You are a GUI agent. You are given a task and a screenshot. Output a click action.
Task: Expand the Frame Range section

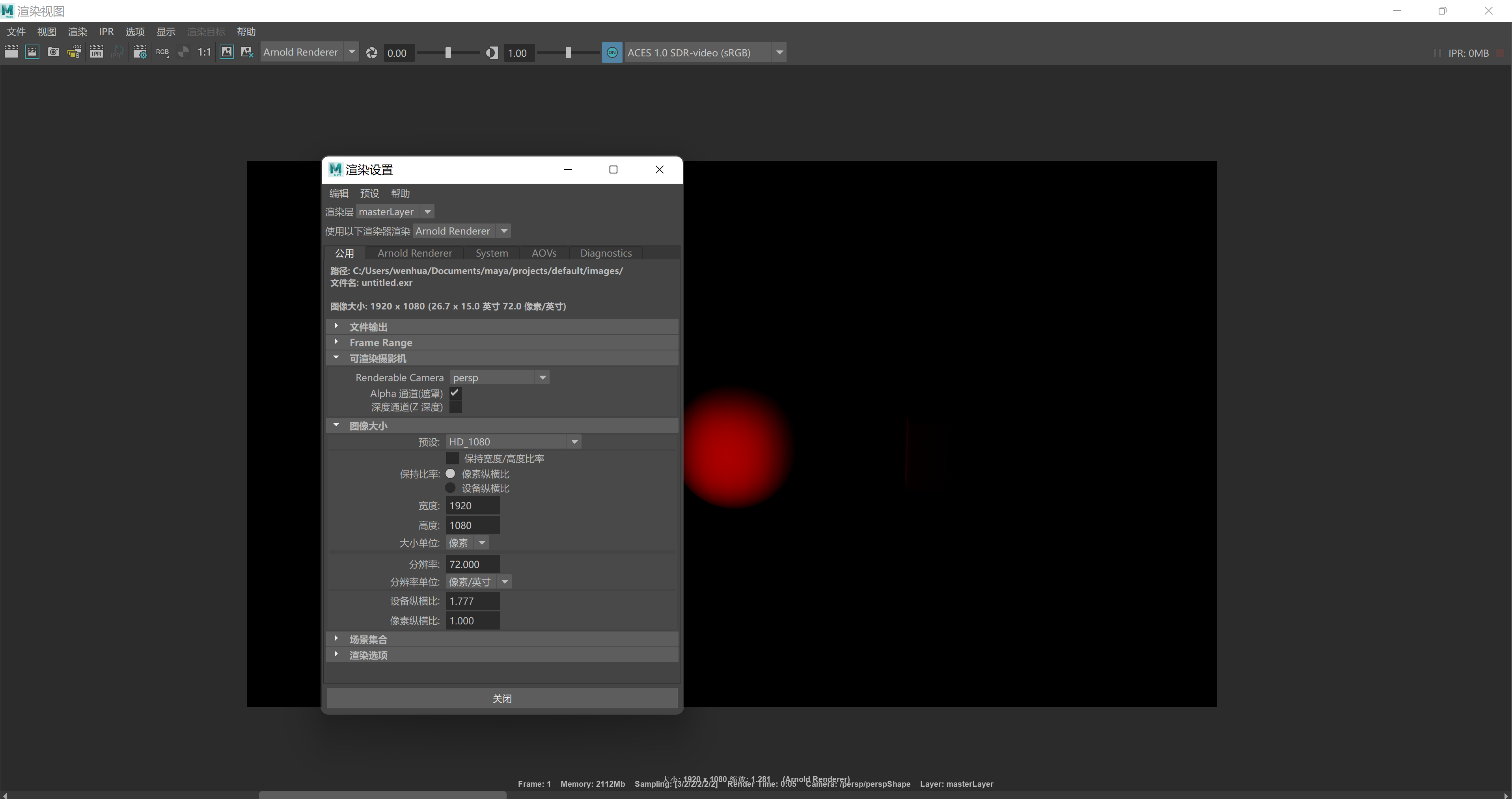click(x=380, y=343)
